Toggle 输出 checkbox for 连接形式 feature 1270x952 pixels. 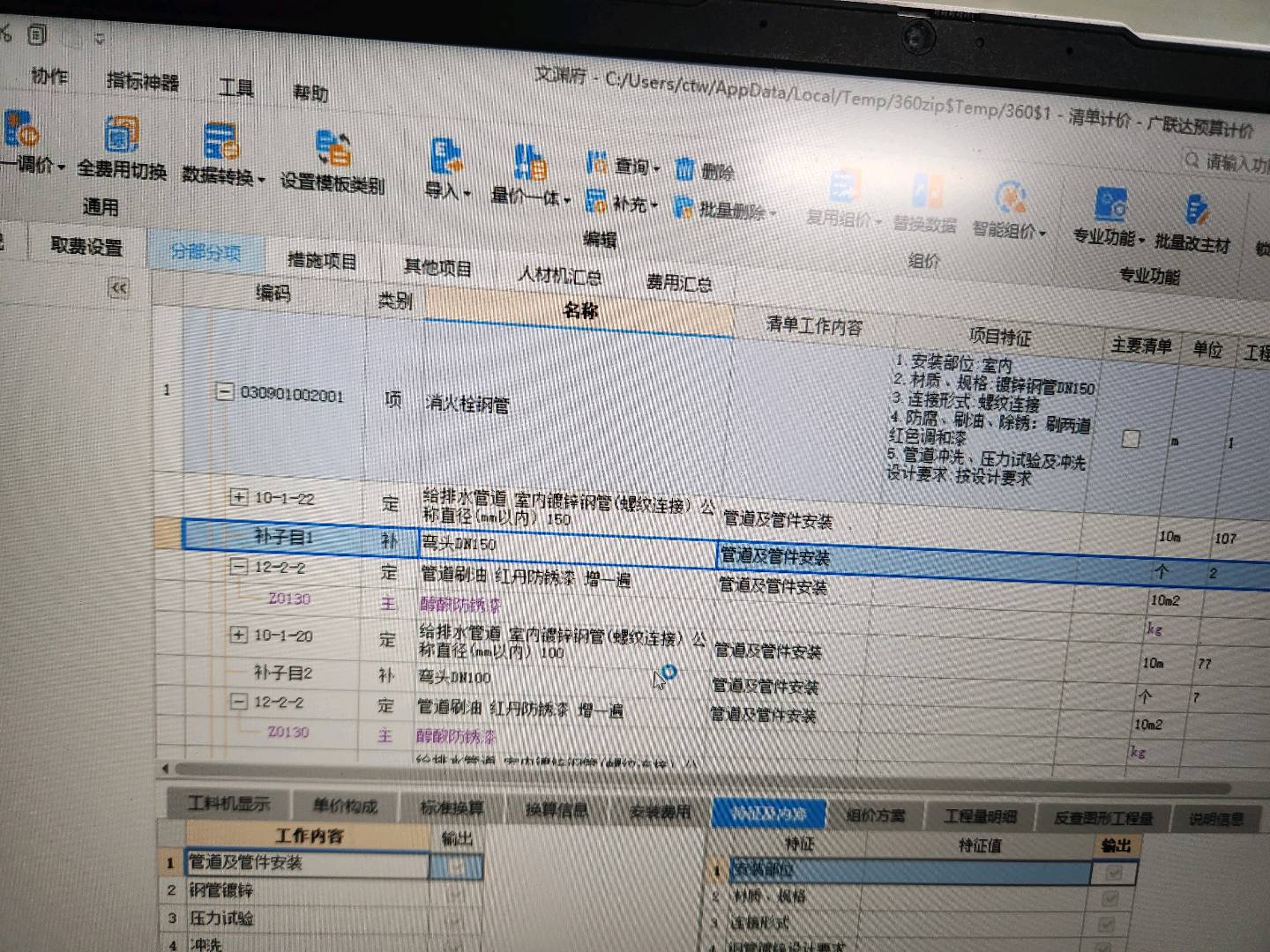click(x=1107, y=925)
